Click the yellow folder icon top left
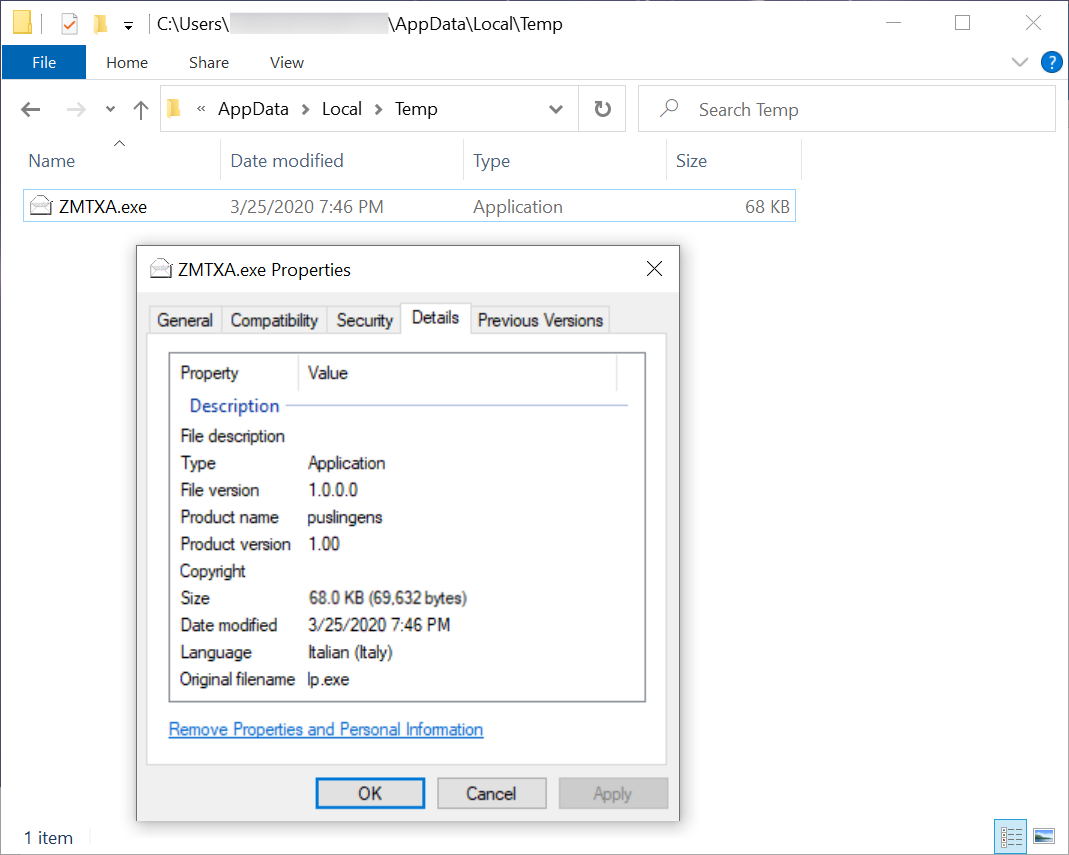1069x855 pixels. [21, 21]
